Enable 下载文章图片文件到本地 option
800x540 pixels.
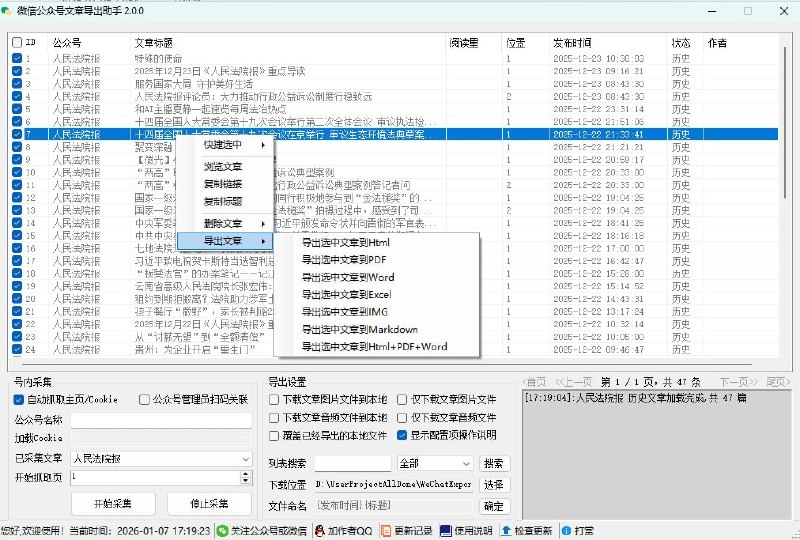tap(274, 399)
